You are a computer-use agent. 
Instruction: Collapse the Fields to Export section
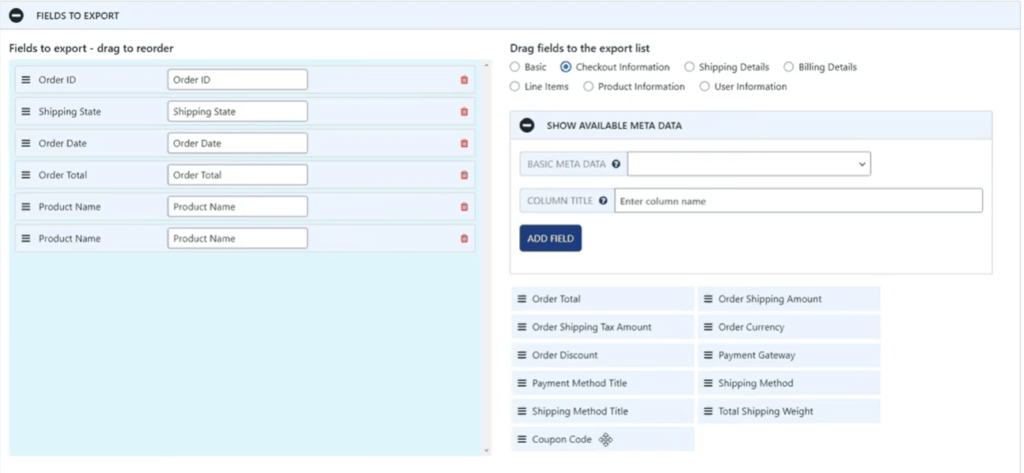pos(16,16)
